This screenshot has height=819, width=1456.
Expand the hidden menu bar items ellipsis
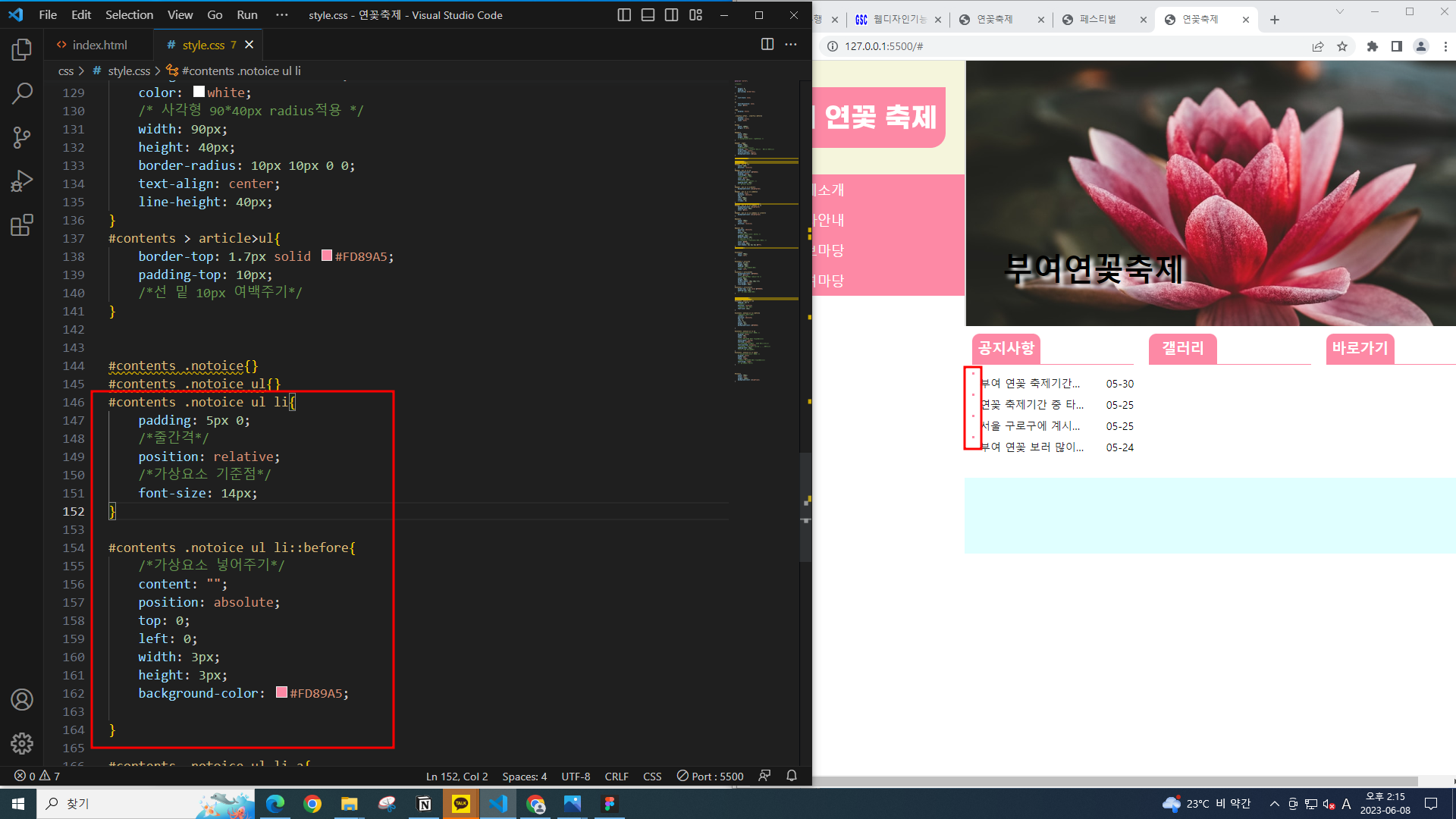pyautogui.click(x=281, y=15)
